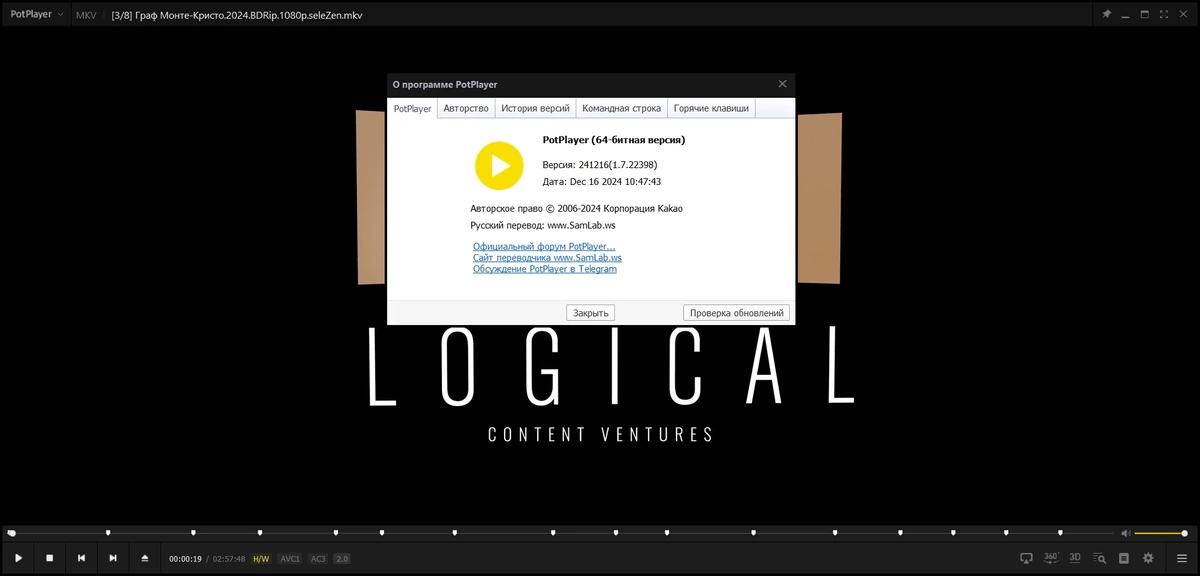Switch to the Командная строка tab
This screenshot has width=1200, height=576.
click(621, 108)
